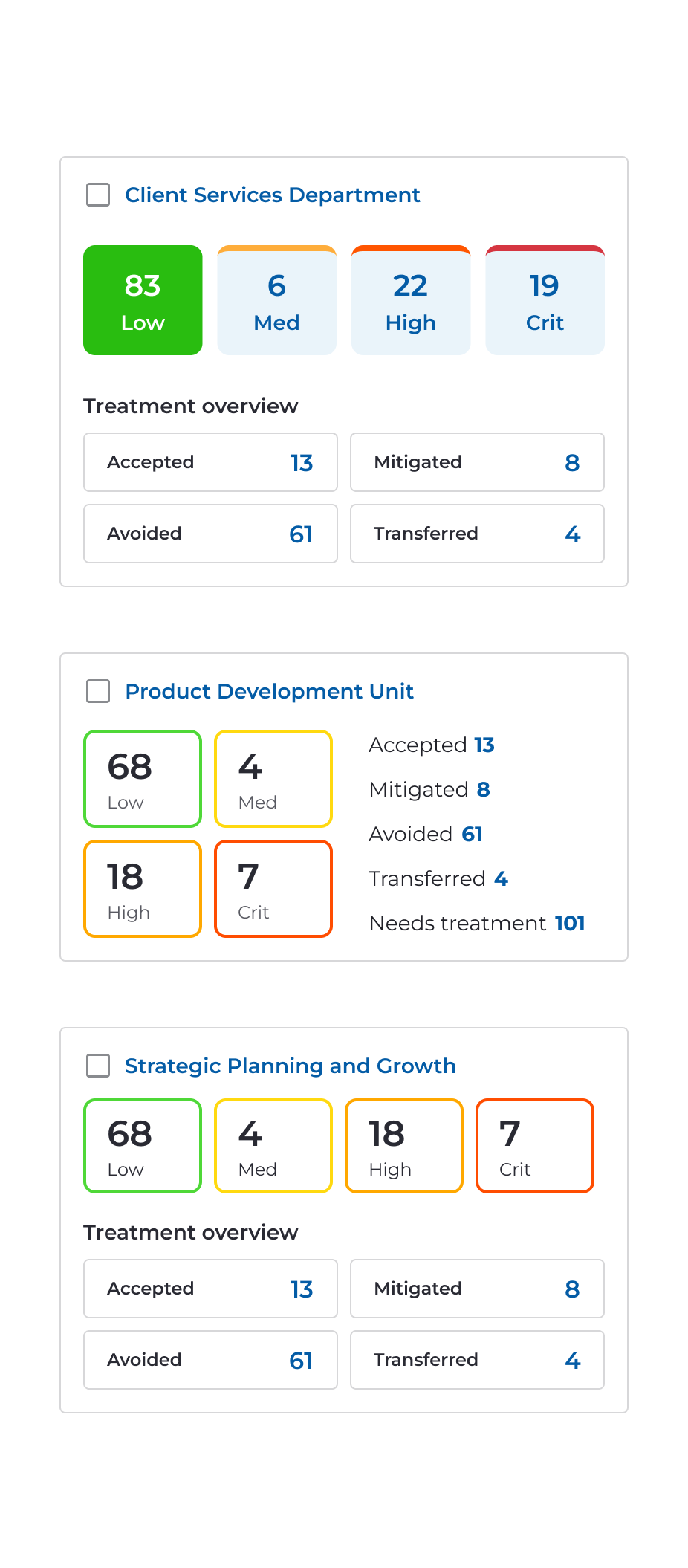
Task: Open Accepted 13 box in Client Services
Action: 210,462
